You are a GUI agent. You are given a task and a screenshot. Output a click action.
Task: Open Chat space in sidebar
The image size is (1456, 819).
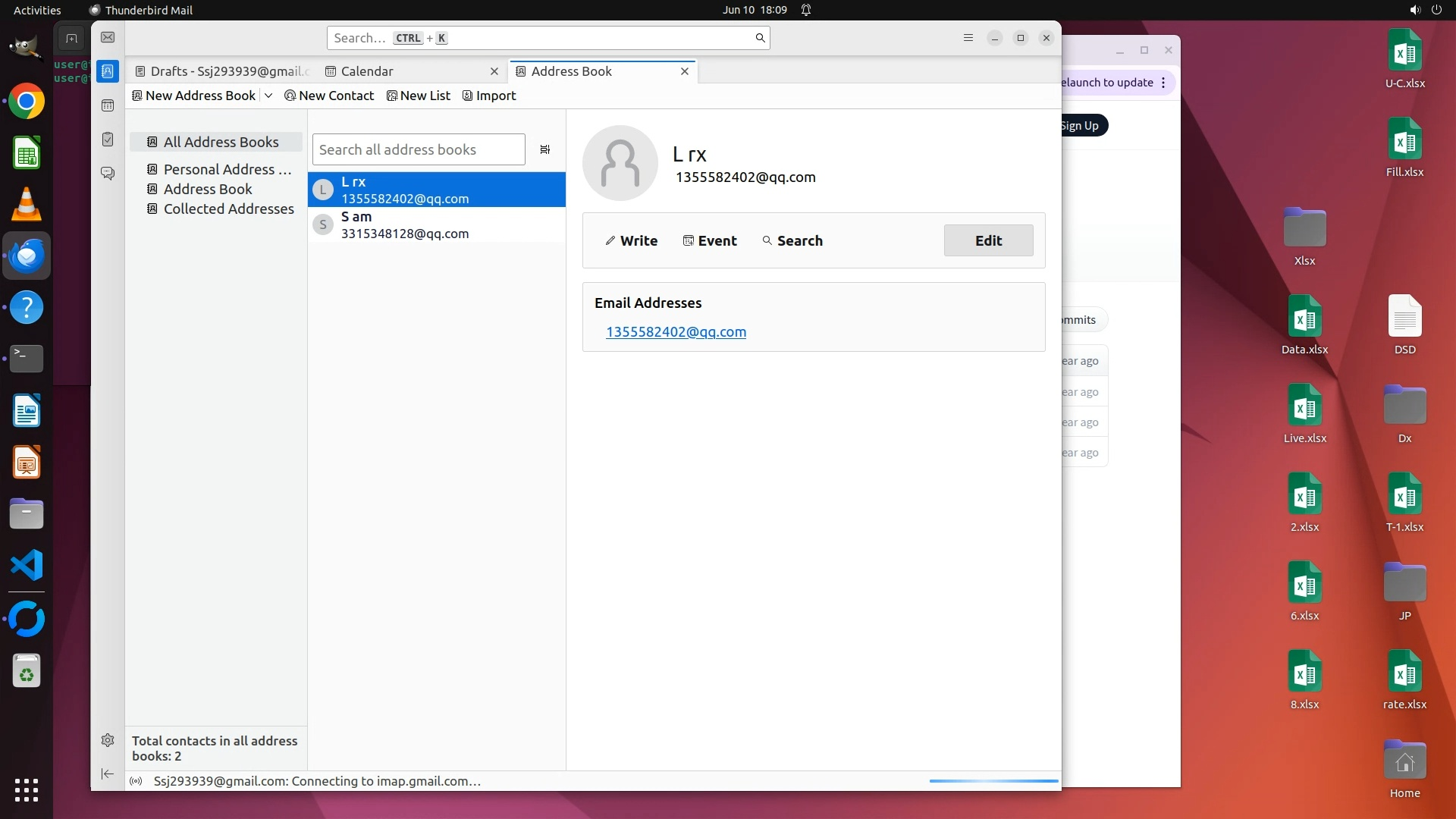point(108,174)
